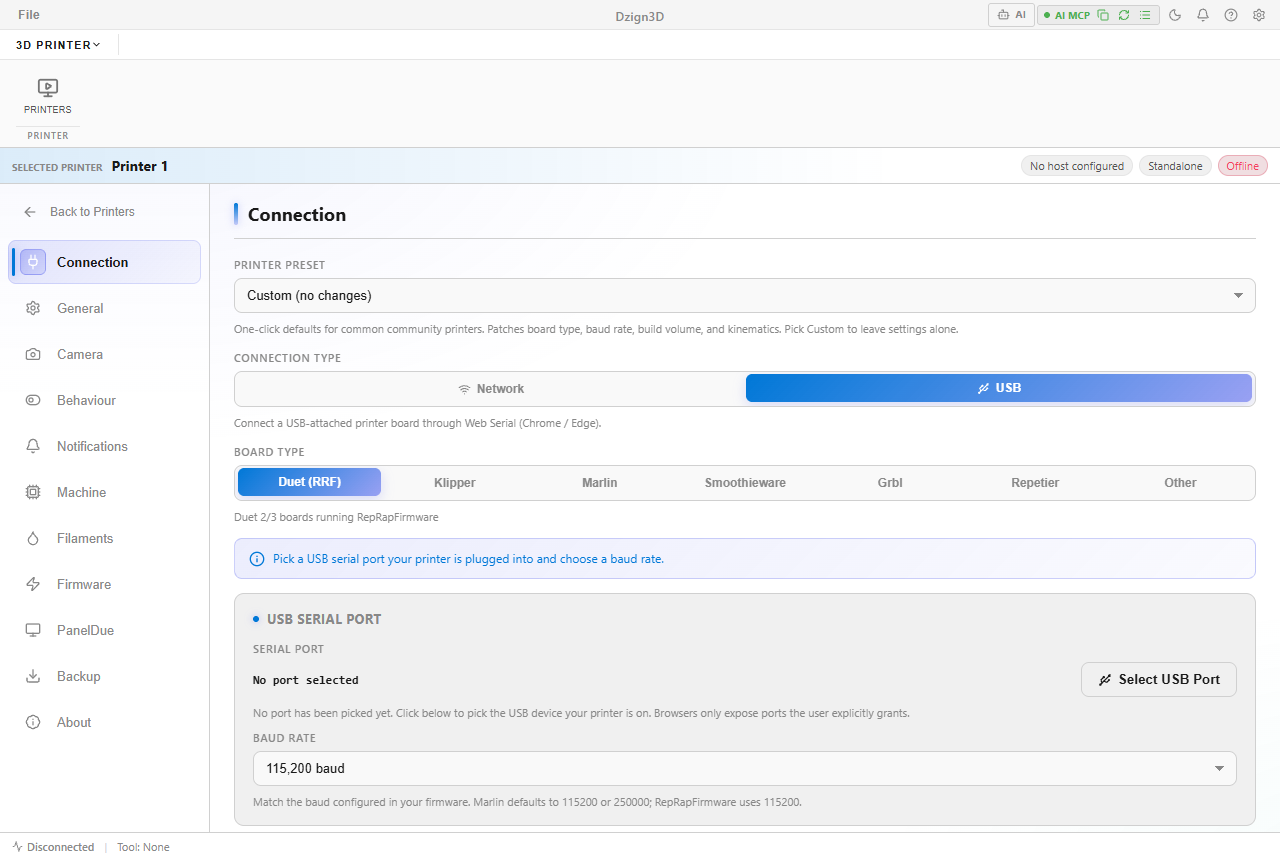Open the Baud Rate dropdown

[745, 768]
